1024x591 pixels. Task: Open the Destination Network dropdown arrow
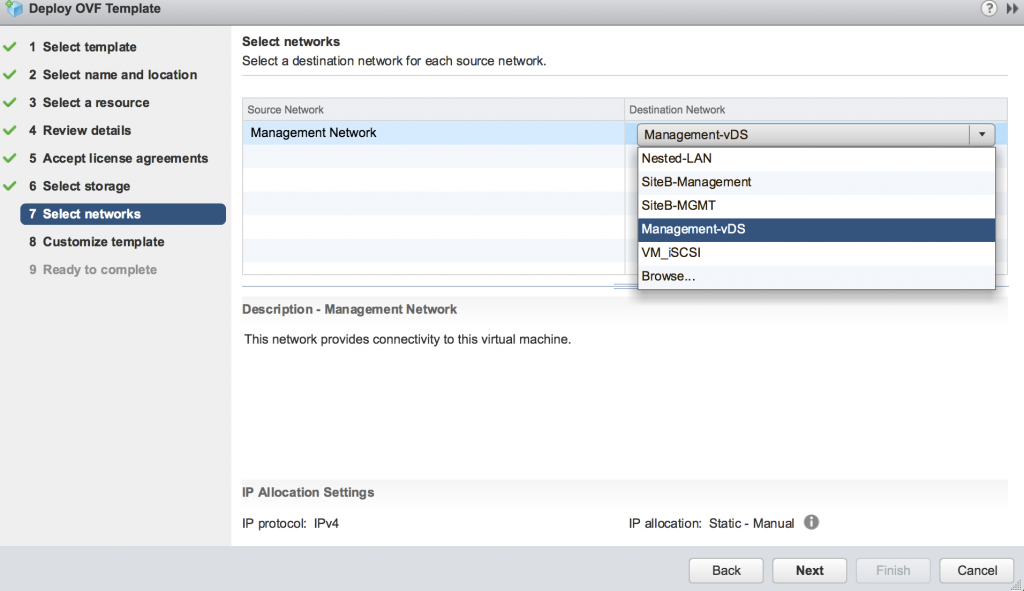(982, 135)
